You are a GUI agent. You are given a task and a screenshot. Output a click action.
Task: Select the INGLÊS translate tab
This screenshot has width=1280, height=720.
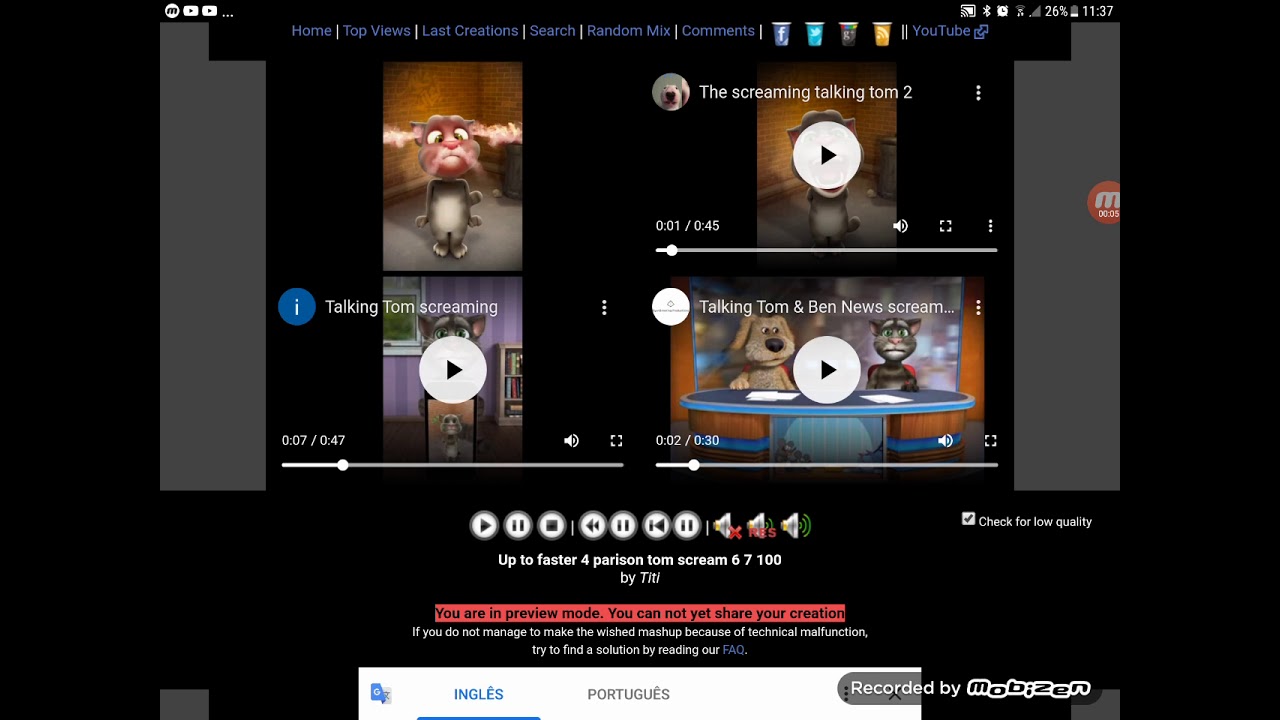coord(478,694)
